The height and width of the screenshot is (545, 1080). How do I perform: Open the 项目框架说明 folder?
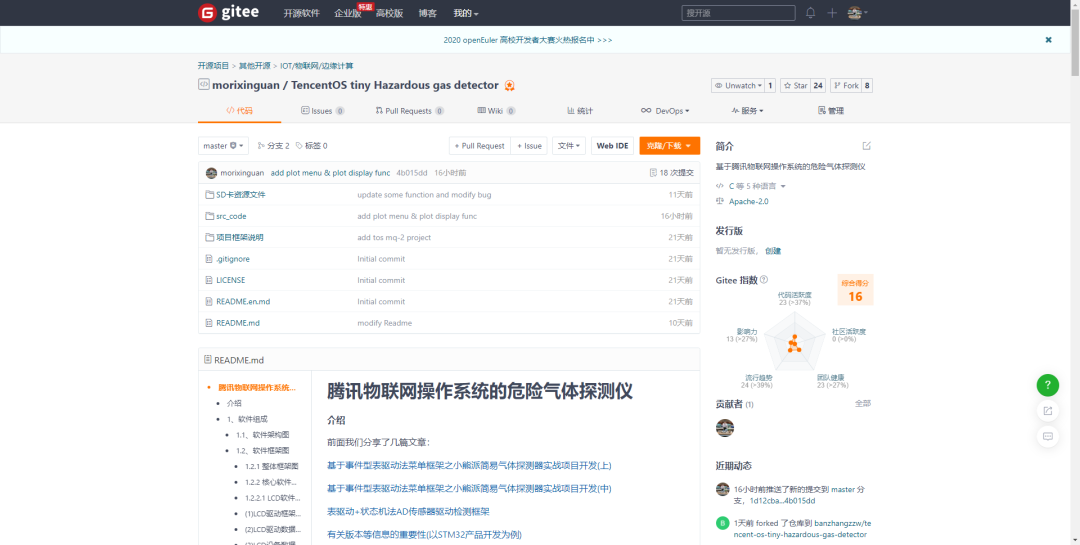(240, 238)
